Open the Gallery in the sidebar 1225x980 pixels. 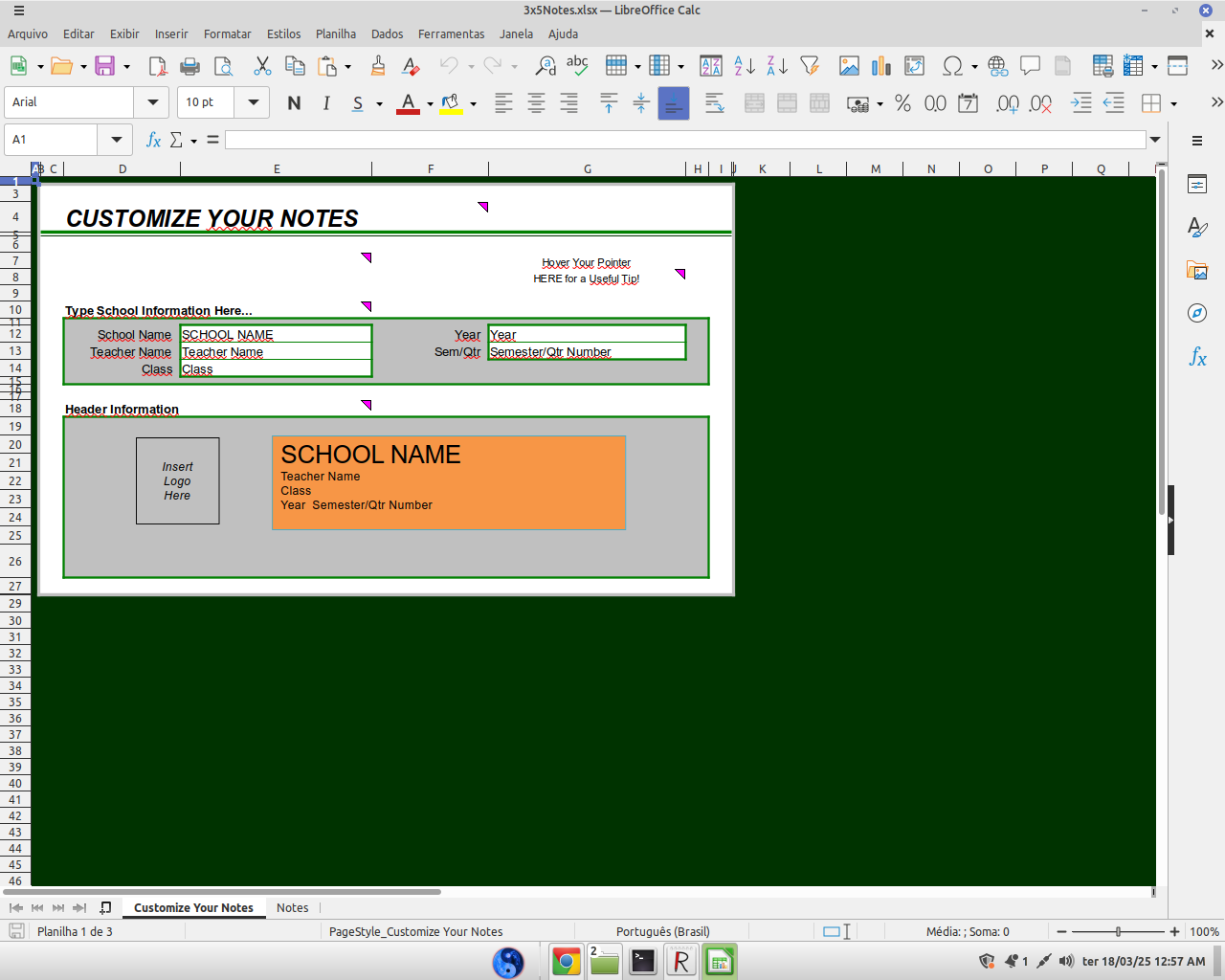[x=1196, y=270]
